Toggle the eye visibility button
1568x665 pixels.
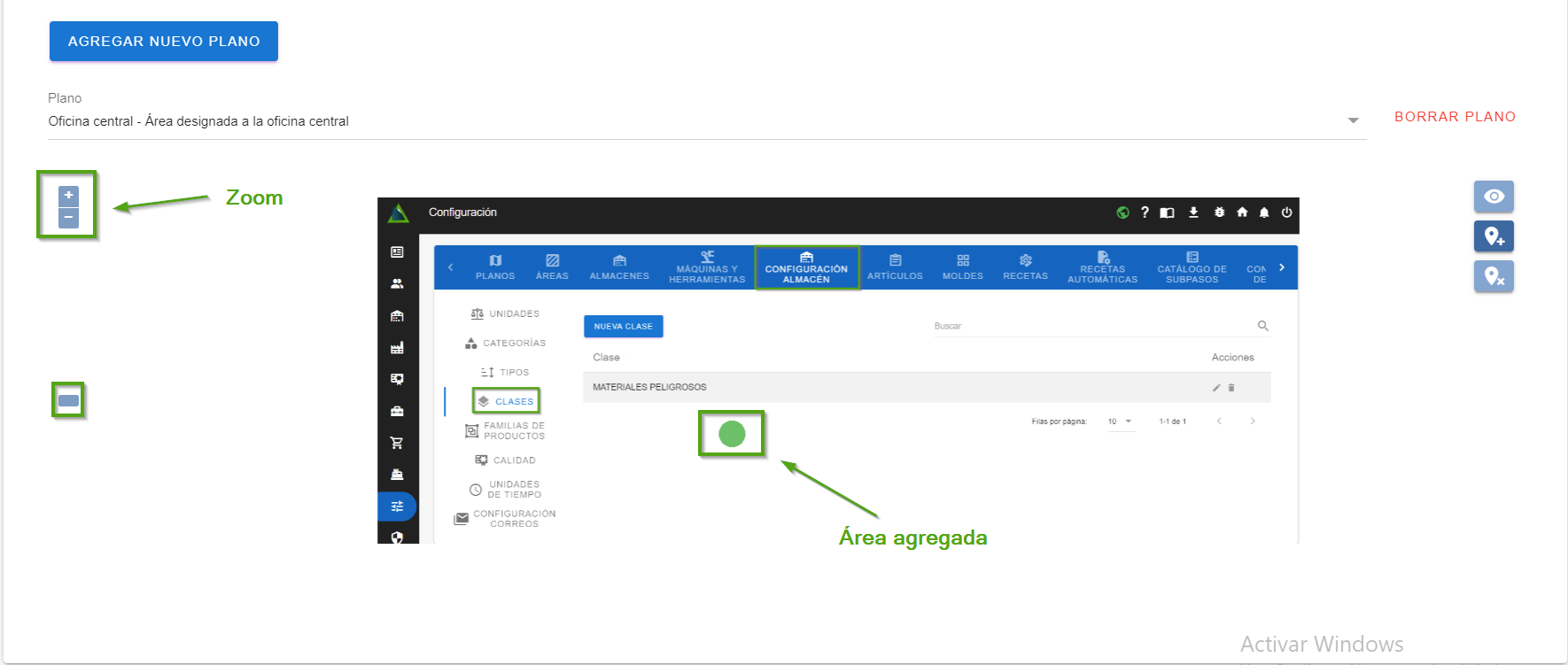point(1494,197)
